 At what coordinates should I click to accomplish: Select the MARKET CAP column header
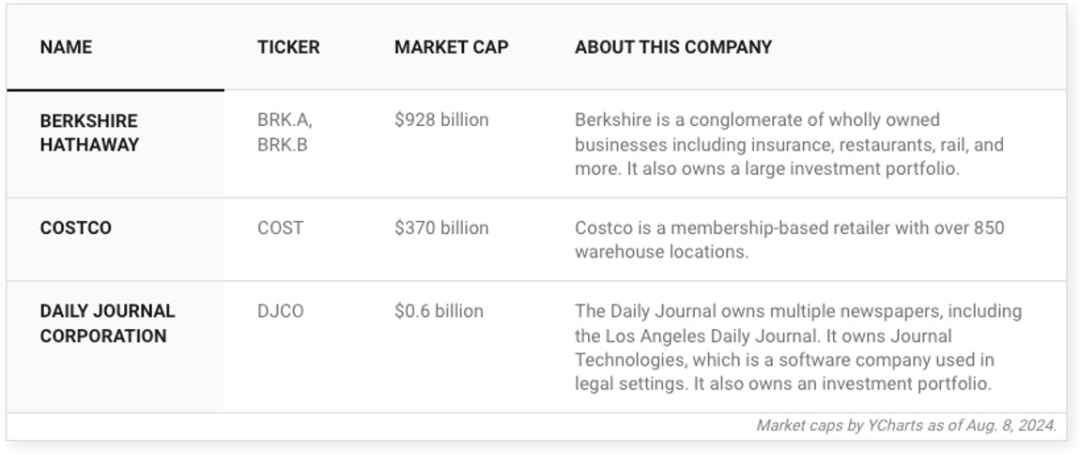[451, 47]
